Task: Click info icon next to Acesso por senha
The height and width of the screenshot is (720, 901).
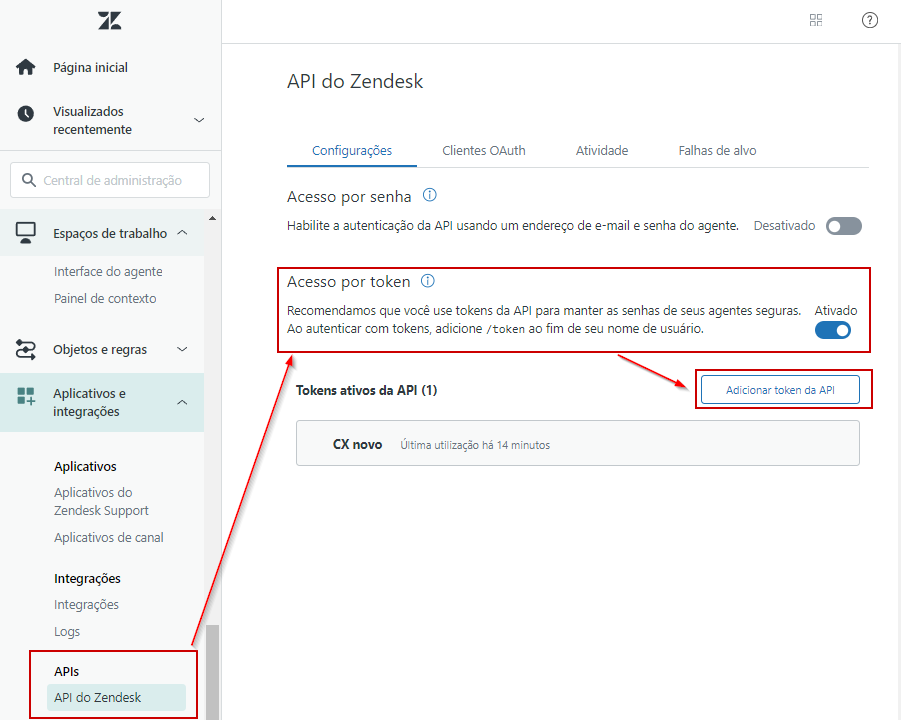Action: coord(429,195)
